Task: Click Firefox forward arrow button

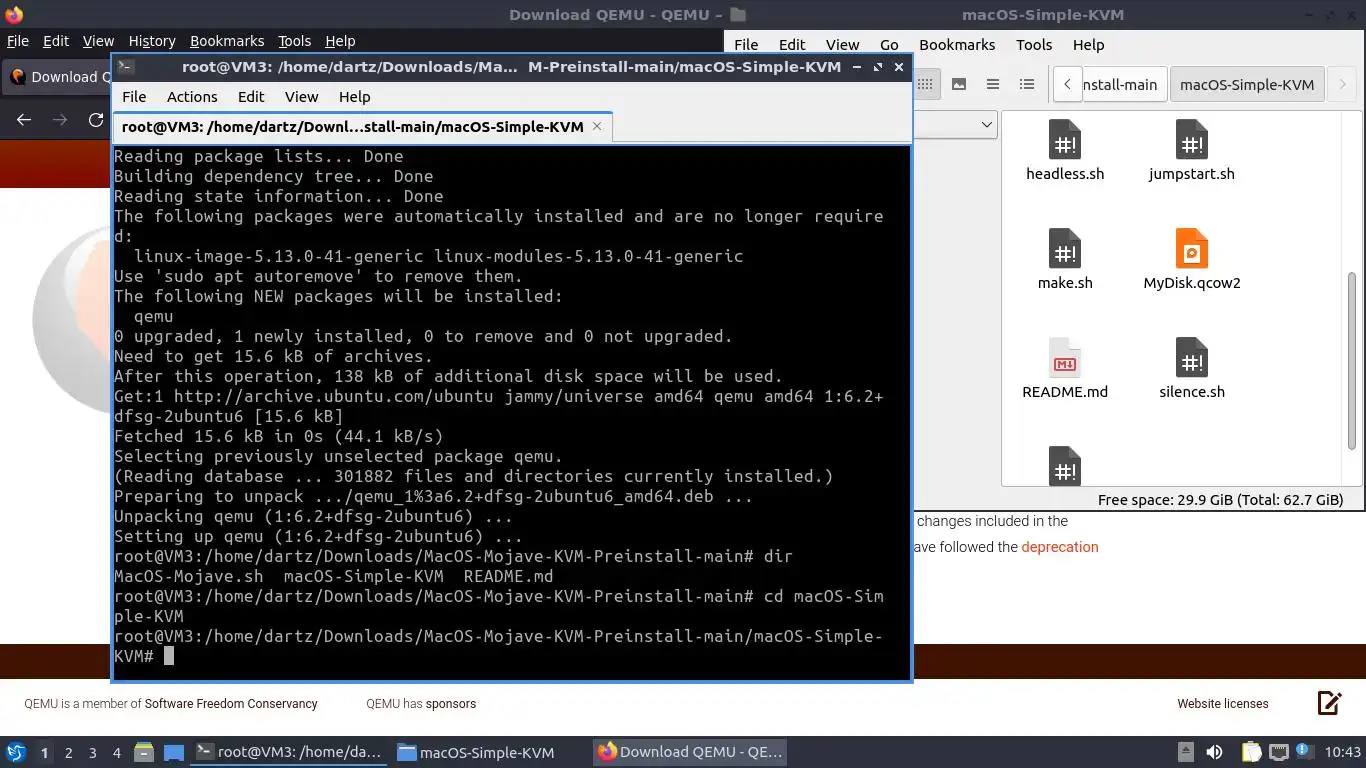Action: (60, 120)
